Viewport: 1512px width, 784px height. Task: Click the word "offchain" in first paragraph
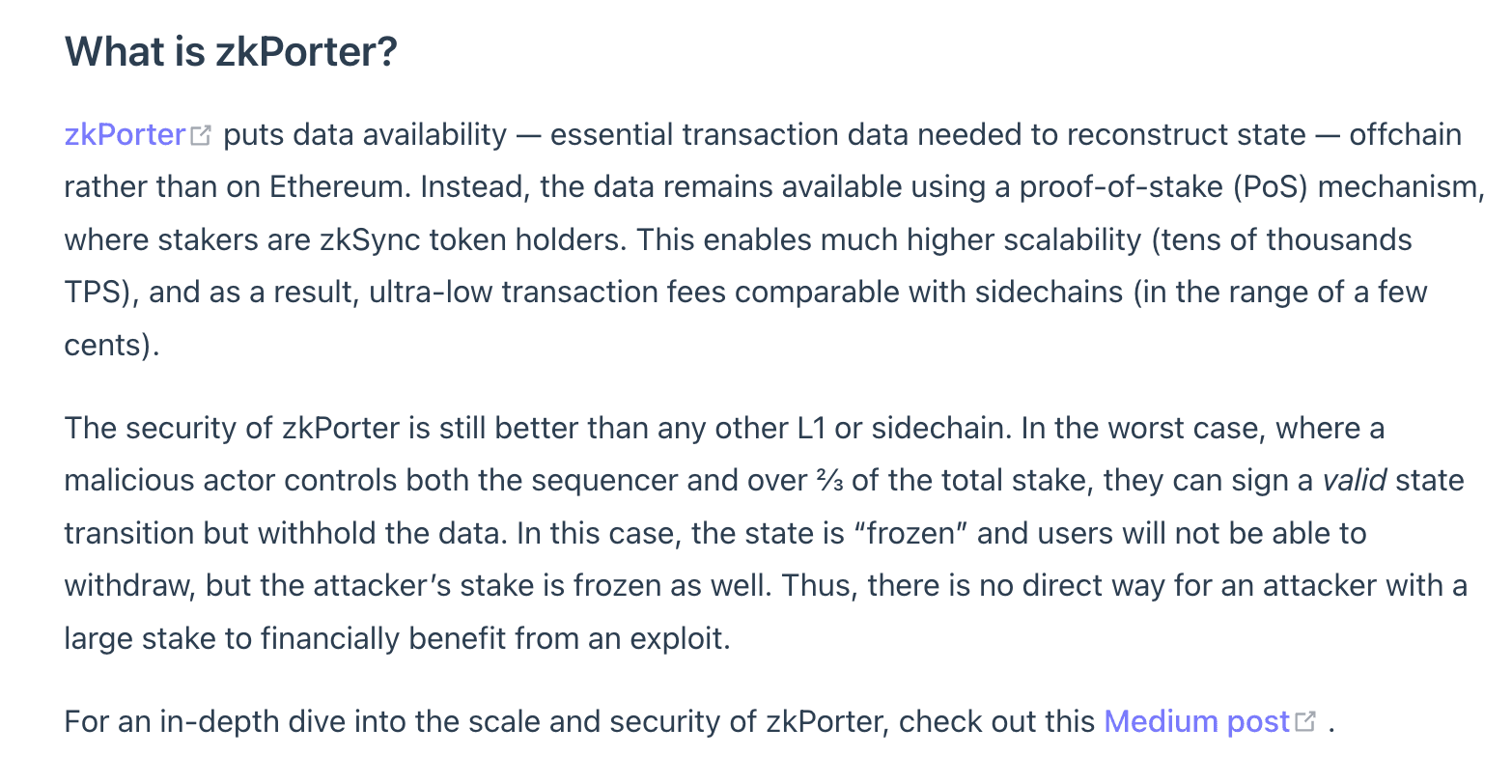1405,134
